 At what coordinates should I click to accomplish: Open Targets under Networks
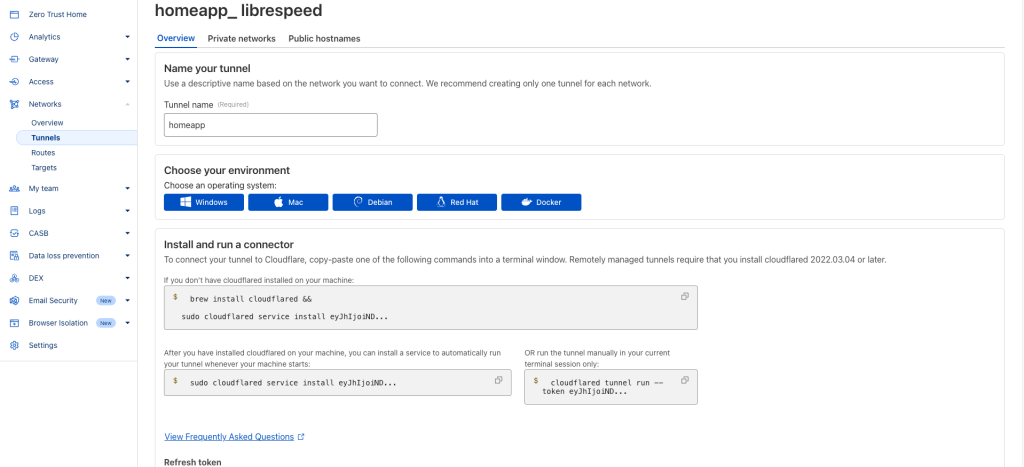point(44,168)
